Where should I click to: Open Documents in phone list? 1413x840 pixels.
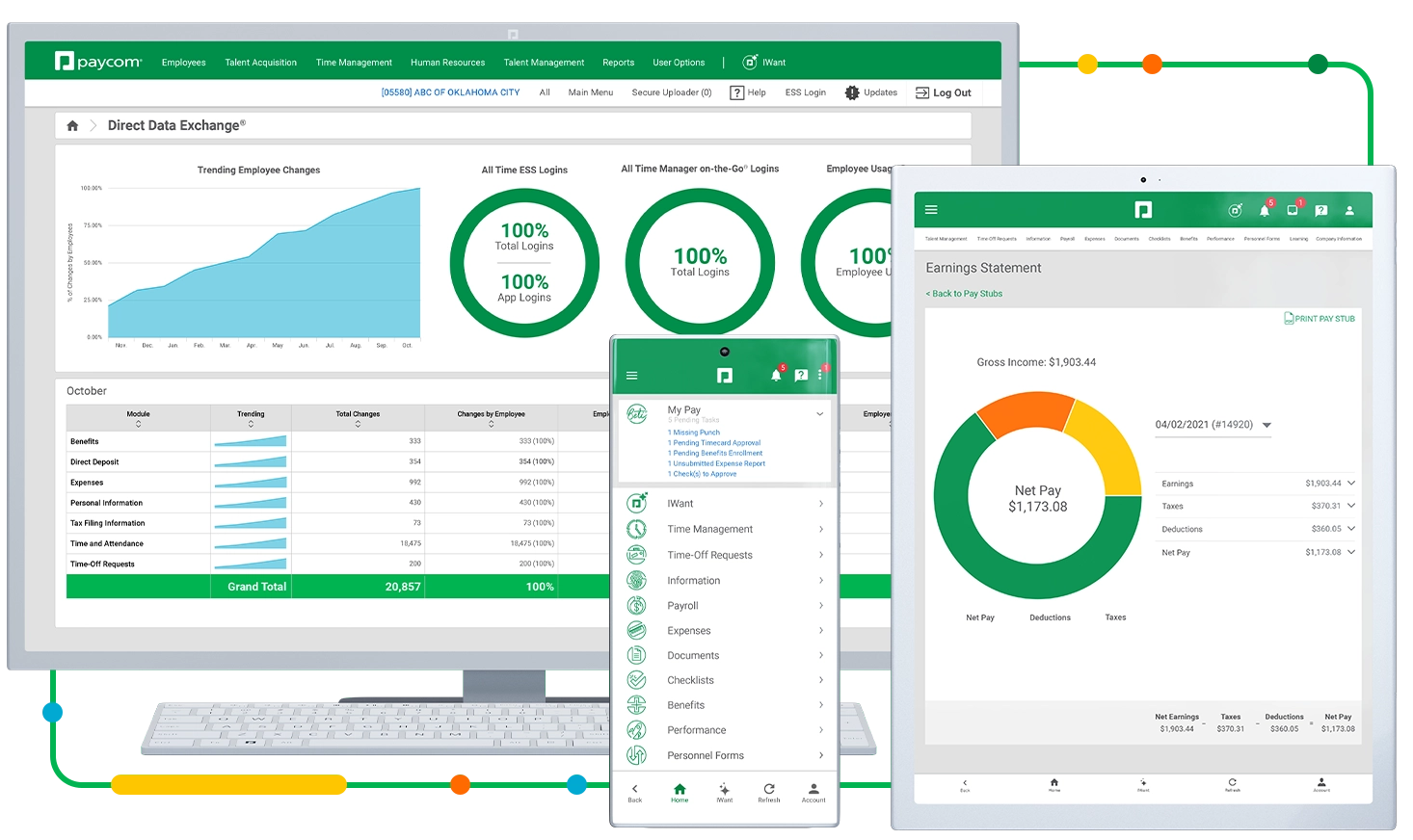[725, 655]
